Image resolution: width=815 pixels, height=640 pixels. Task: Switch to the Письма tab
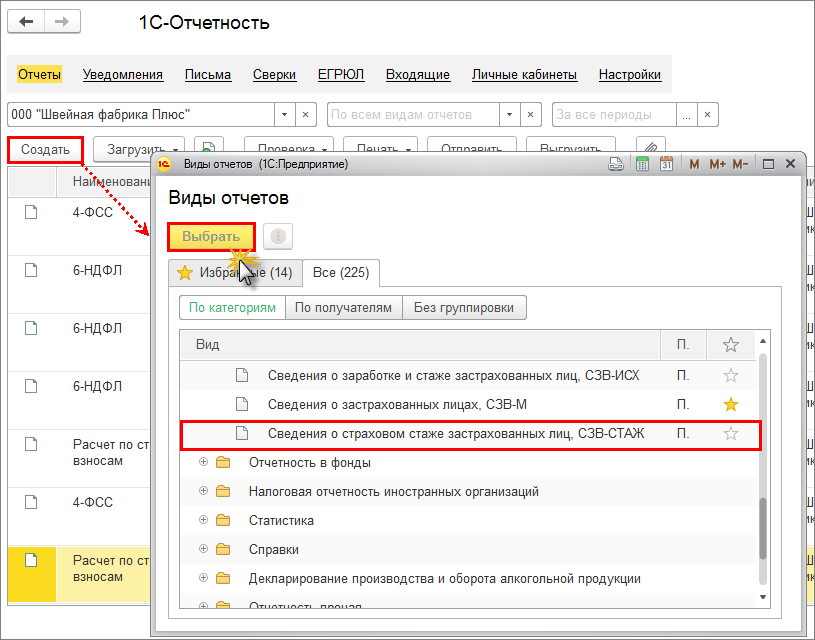(x=208, y=75)
